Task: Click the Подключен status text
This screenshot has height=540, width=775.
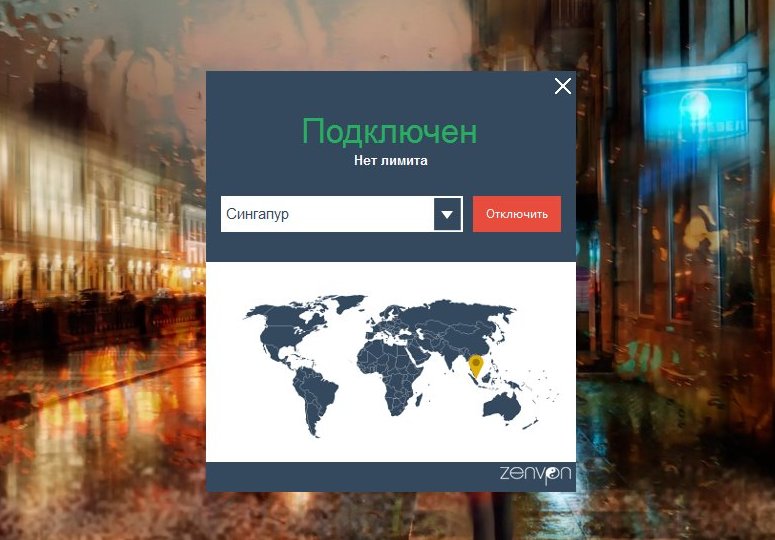Action: pyautogui.click(x=389, y=131)
